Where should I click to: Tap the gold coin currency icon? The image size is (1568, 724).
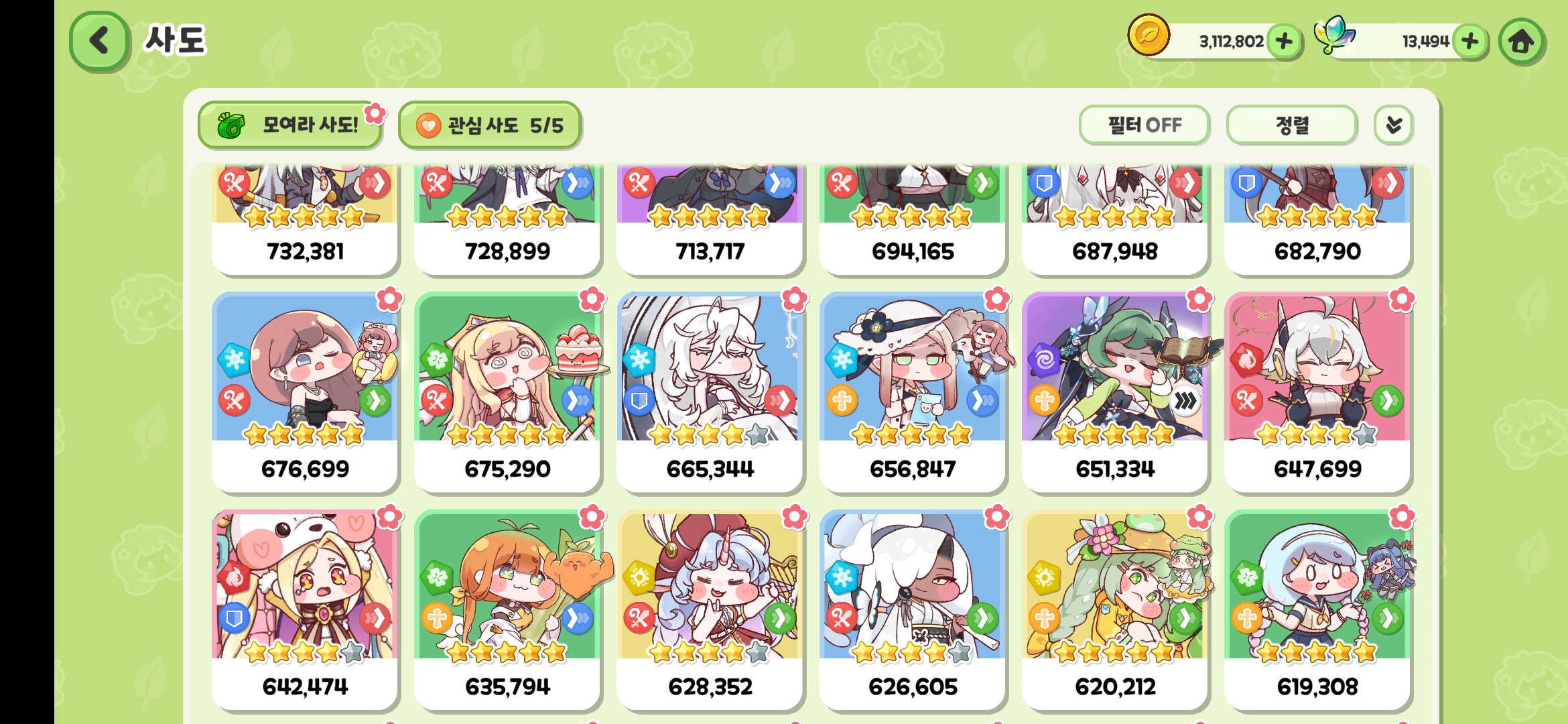[x=1149, y=36]
